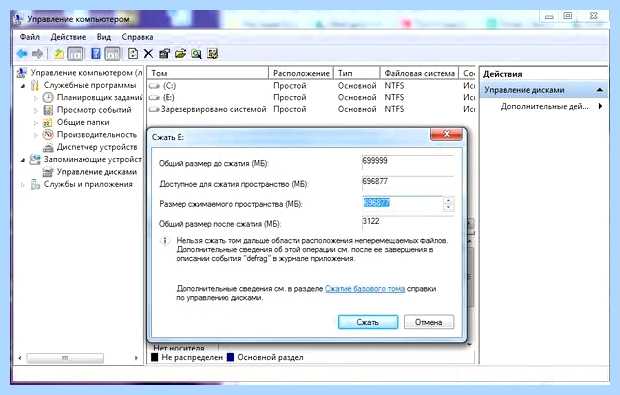Open the Справка menu
Screen dimensions: 620x395
coord(137,37)
